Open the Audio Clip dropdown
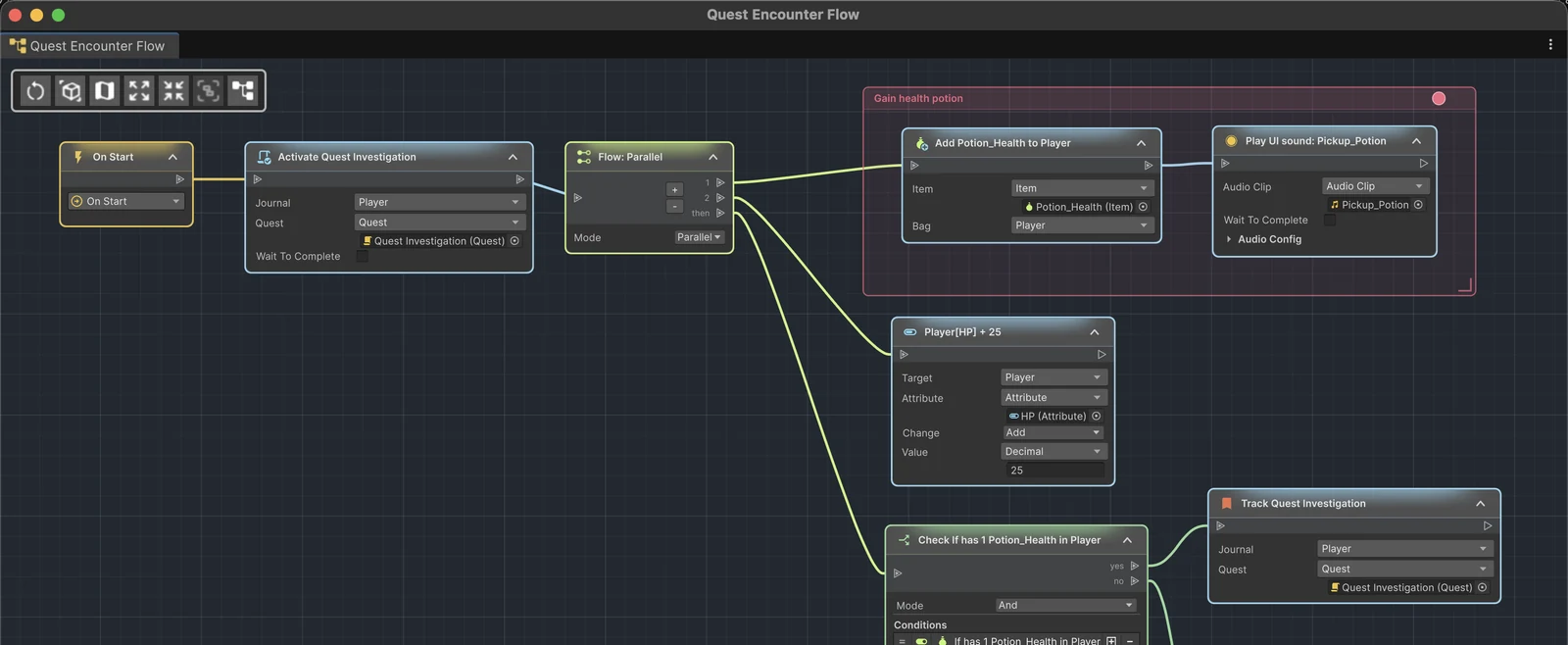This screenshot has width=1568, height=645. (1375, 186)
